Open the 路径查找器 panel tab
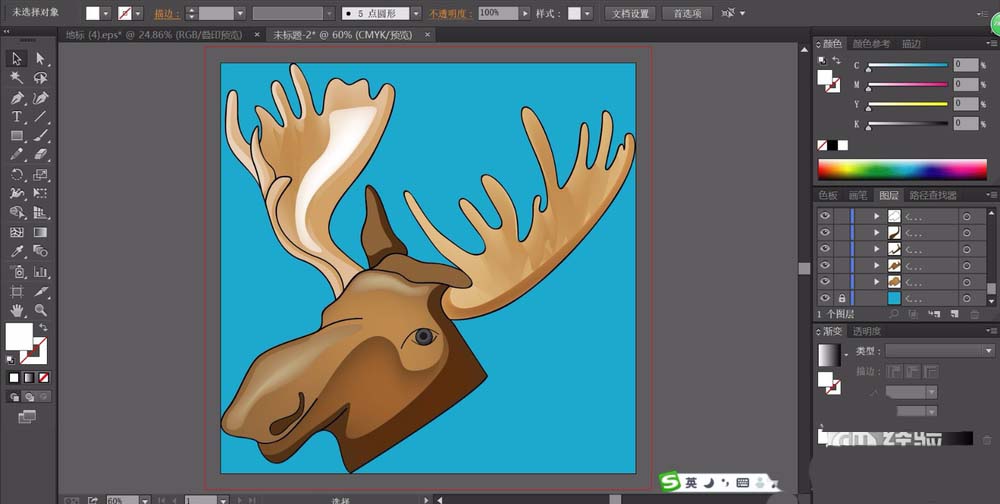The height and width of the screenshot is (504, 1000). pos(935,196)
